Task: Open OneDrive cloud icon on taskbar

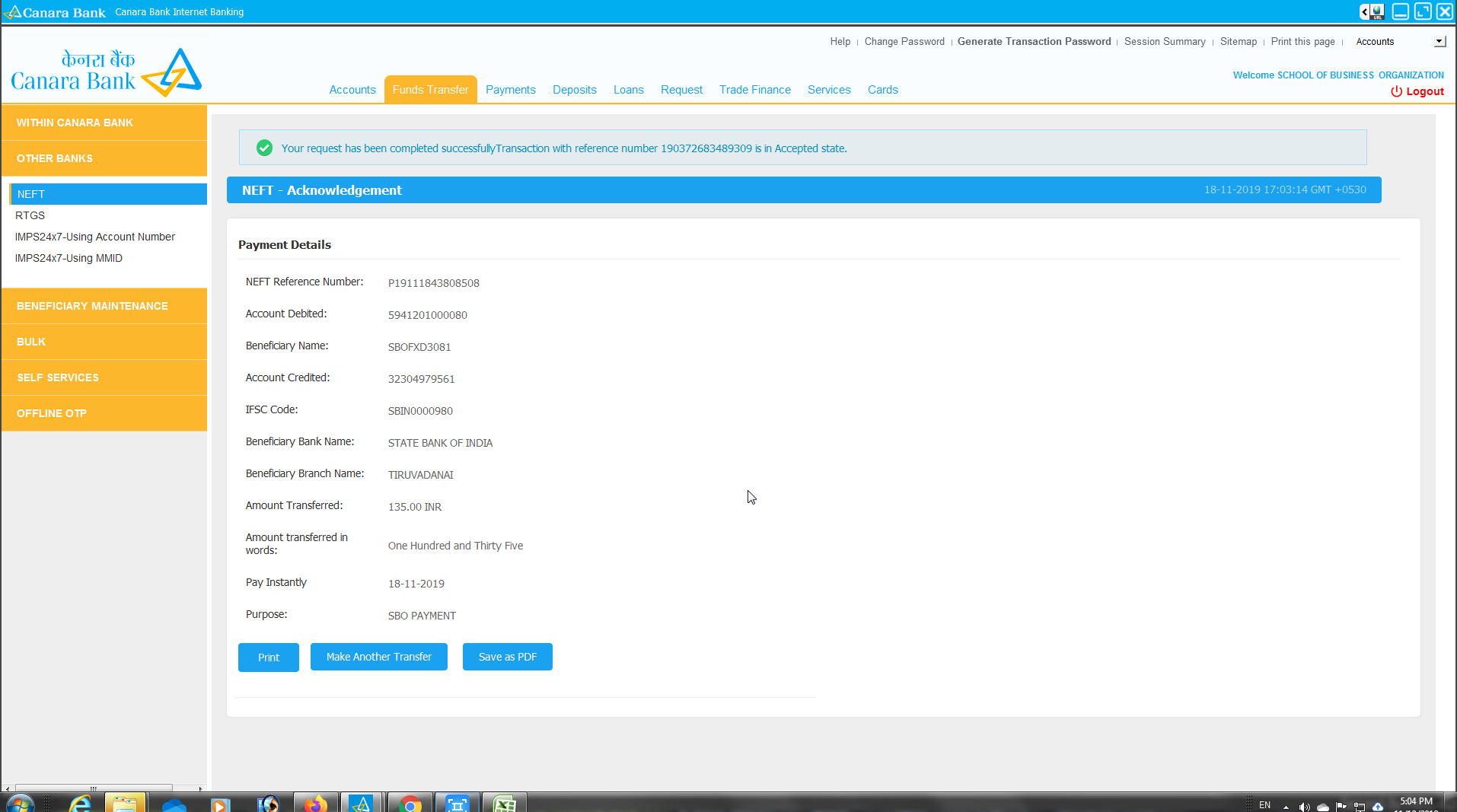Action: pyautogui.click(x=174, y=804)
